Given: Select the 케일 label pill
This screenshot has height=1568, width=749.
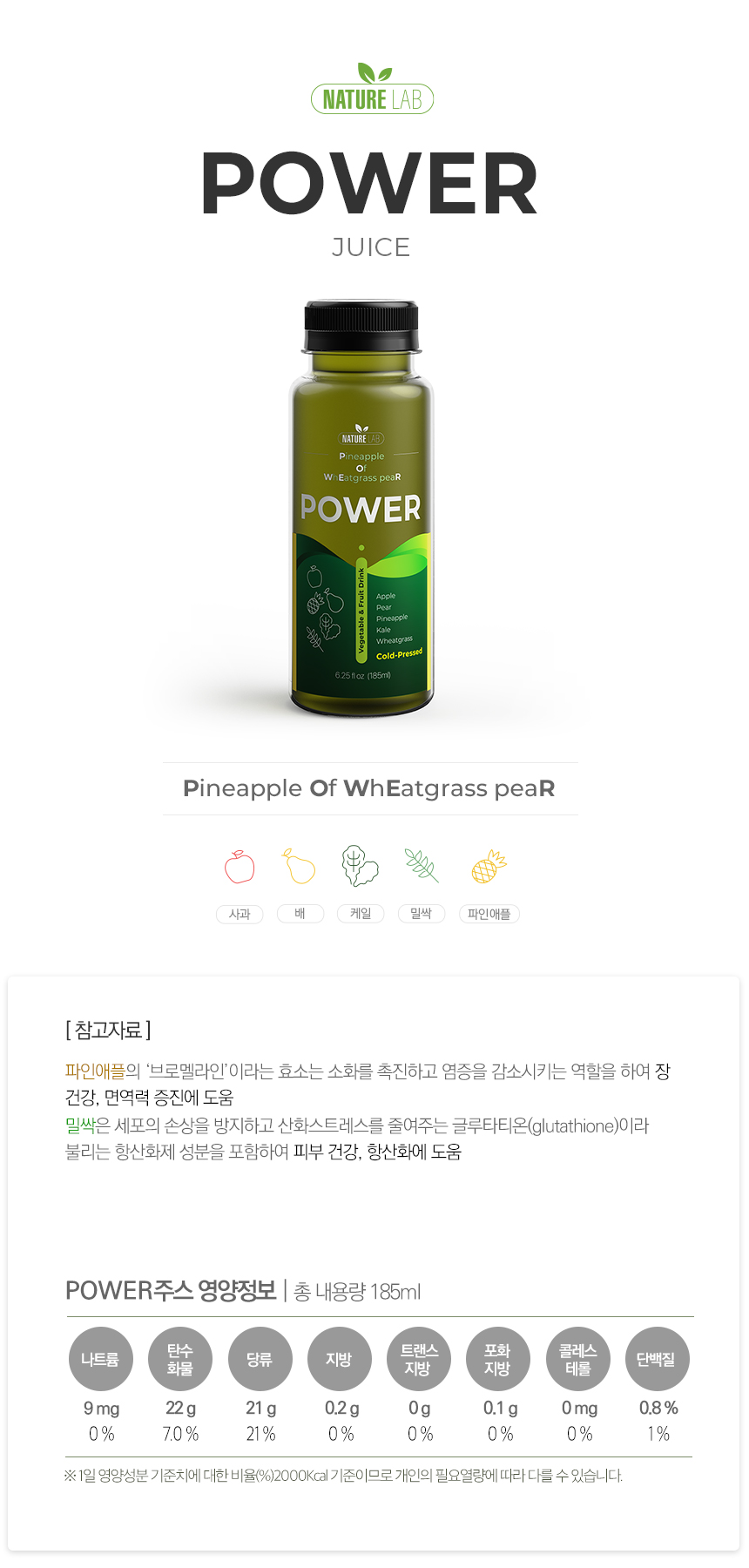Looking at the screenshot, I should 361,914.
